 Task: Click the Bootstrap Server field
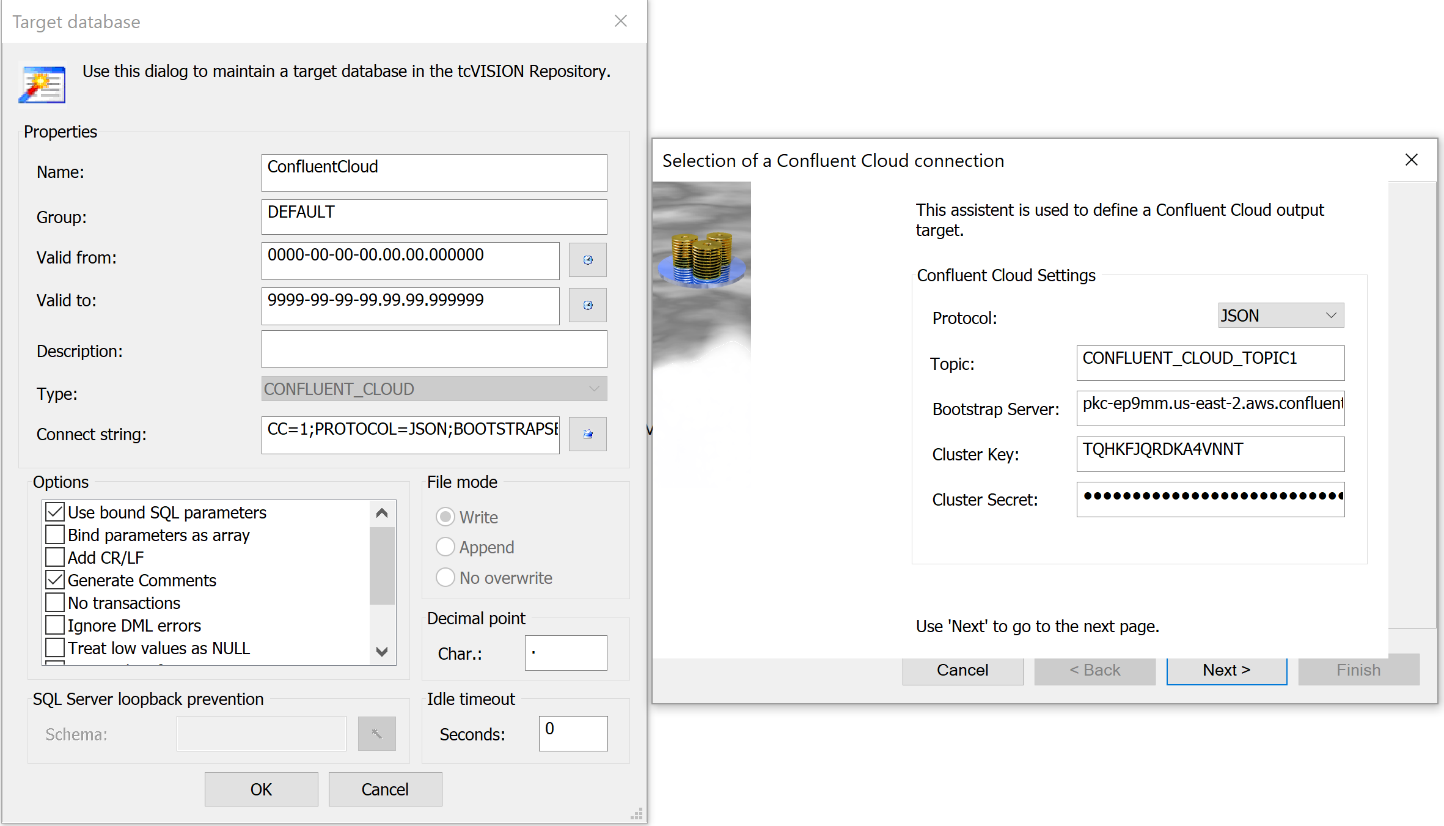click(1211, 408)
